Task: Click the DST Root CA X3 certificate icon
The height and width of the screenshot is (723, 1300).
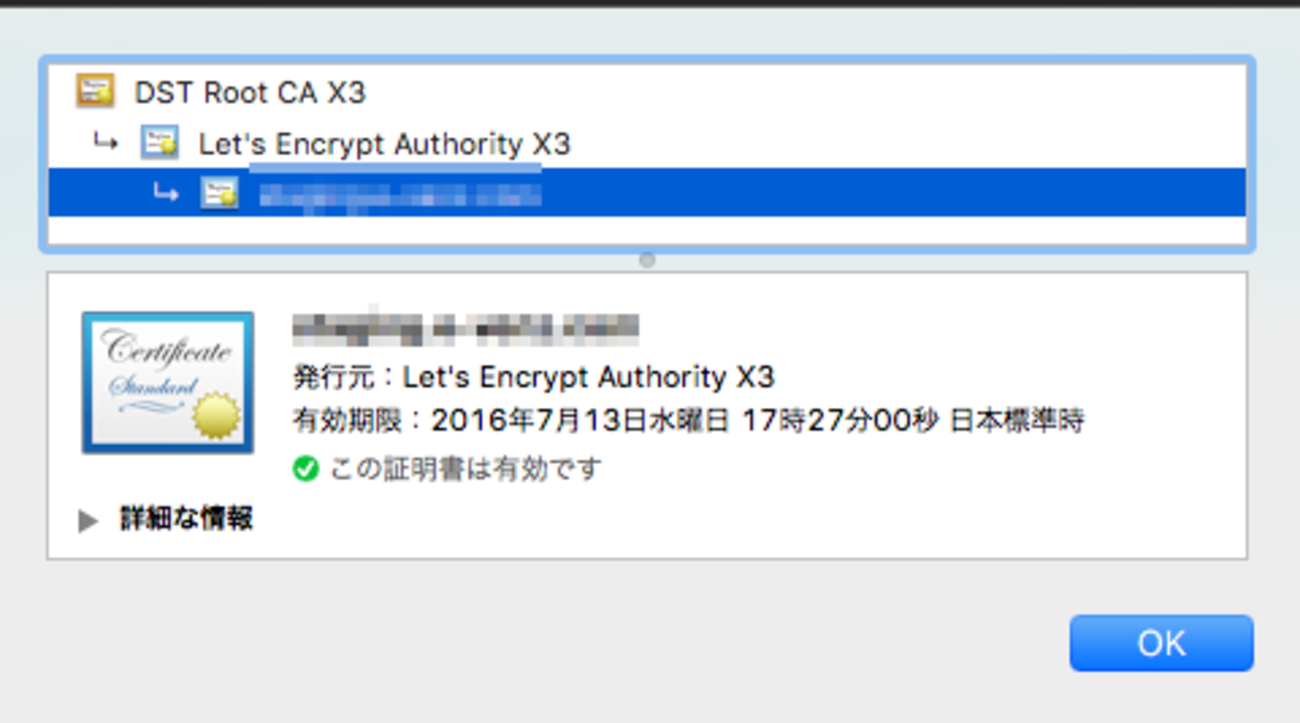Action: coord(96,92)
